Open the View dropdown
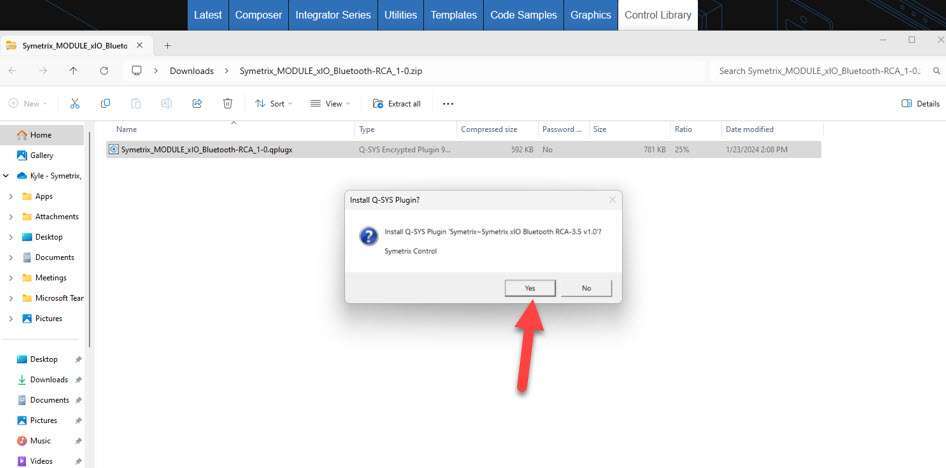The image size is (946, 468). [x=329, y=104]
